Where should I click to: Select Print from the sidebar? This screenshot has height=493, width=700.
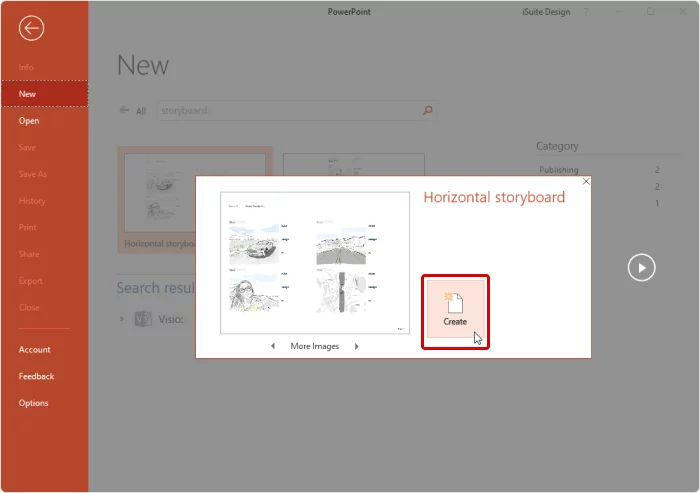coord(27,227)
